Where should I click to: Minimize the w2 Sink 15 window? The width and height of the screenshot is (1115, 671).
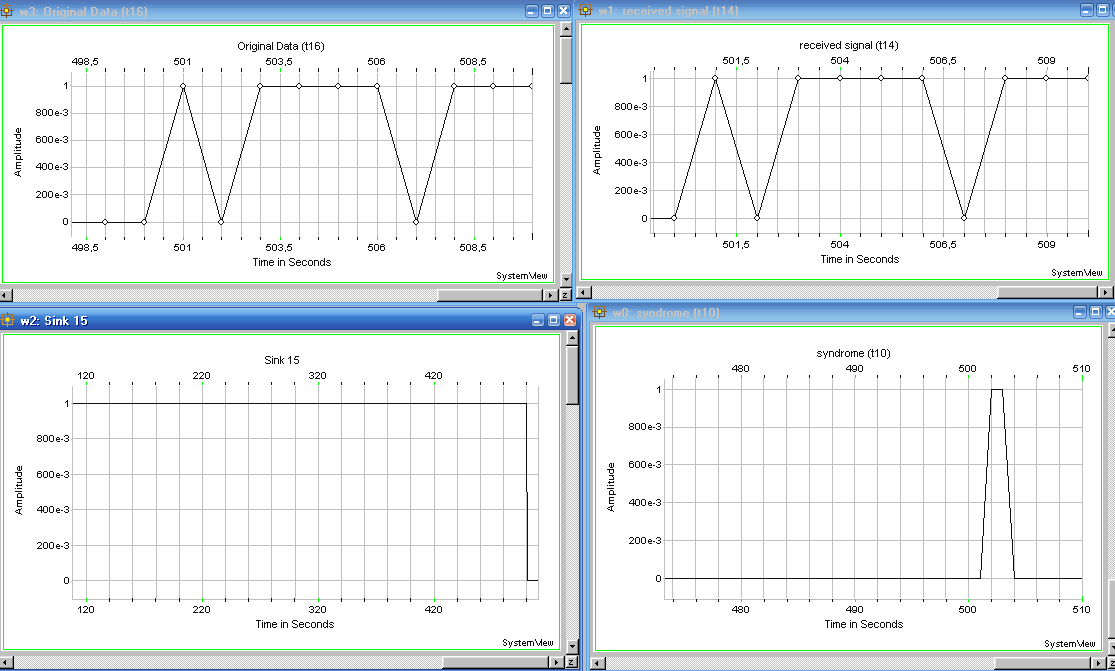click(538, 321)
